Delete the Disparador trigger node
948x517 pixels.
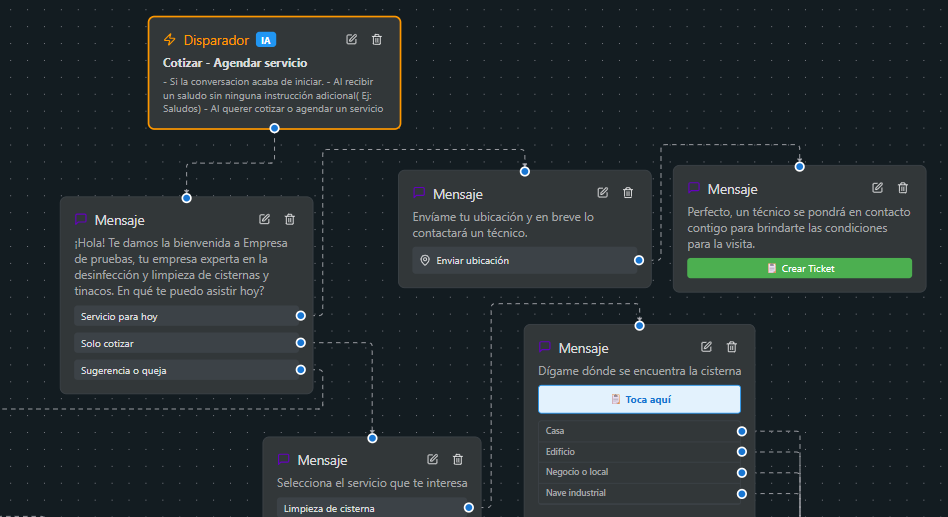377,39
